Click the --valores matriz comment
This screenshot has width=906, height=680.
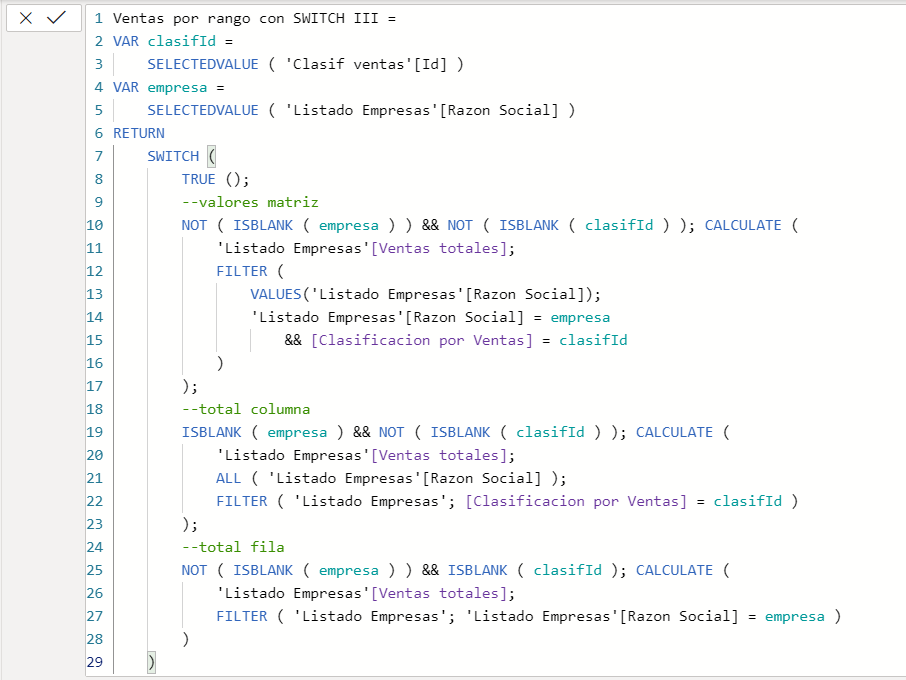tap(250, 202)
